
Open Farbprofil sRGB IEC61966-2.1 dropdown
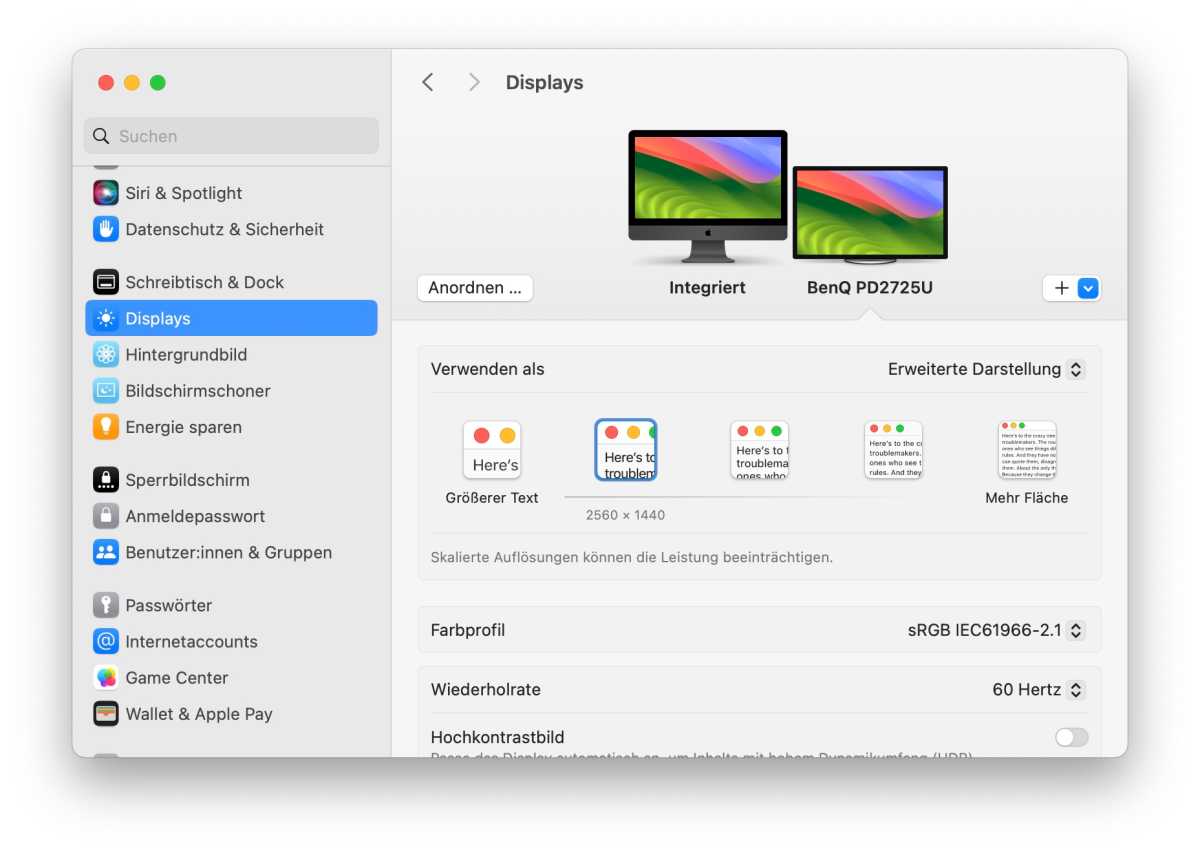point(996,630)
